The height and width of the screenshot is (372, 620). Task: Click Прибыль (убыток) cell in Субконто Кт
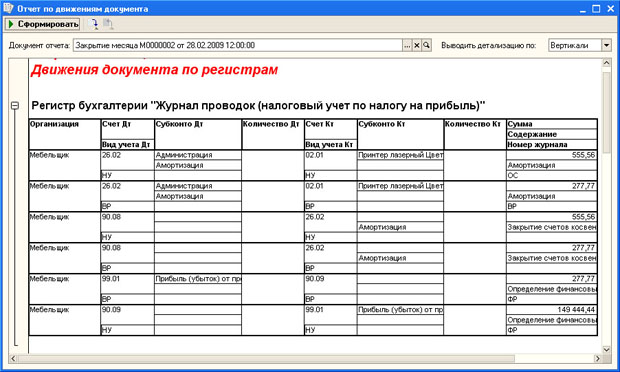point(401,310)
